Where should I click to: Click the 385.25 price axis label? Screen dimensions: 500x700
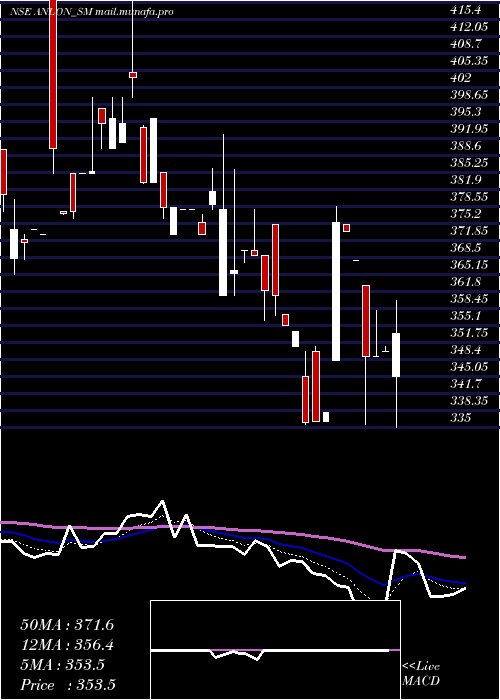(468, 162)
